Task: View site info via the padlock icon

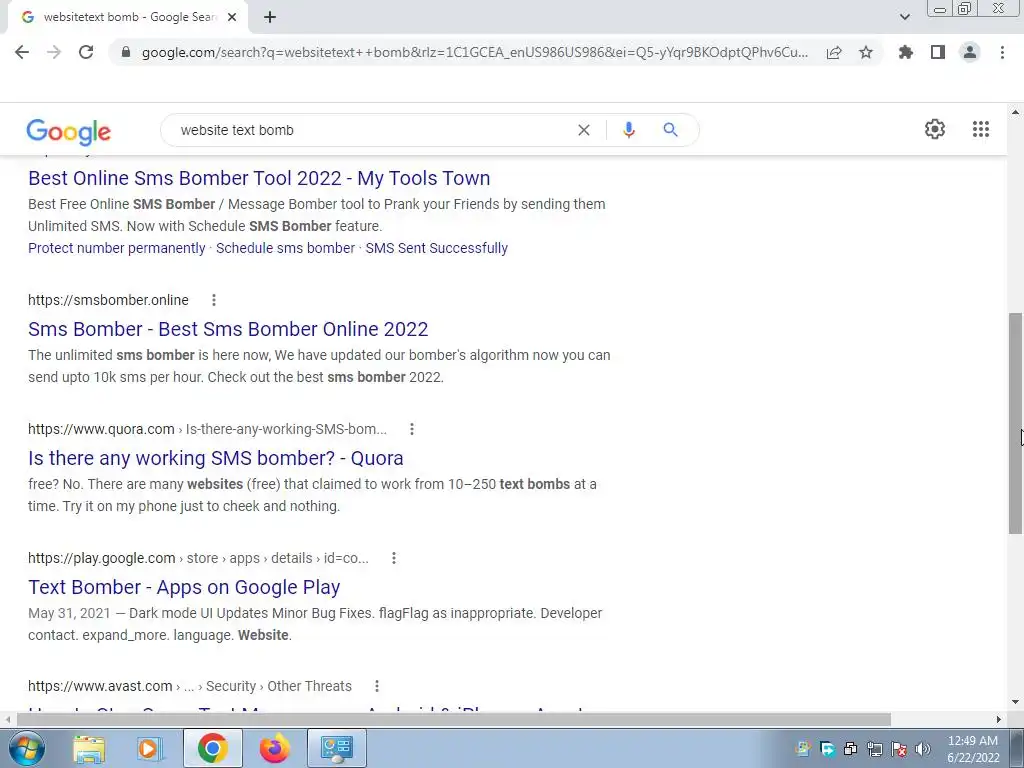Action: (126, 52)
